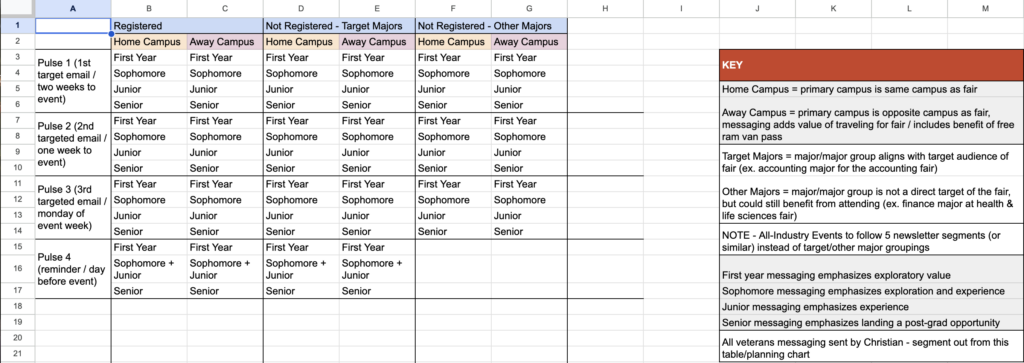Select Sophomore + Junior cell in column E
1024x363 pixels.
[377, 268]
